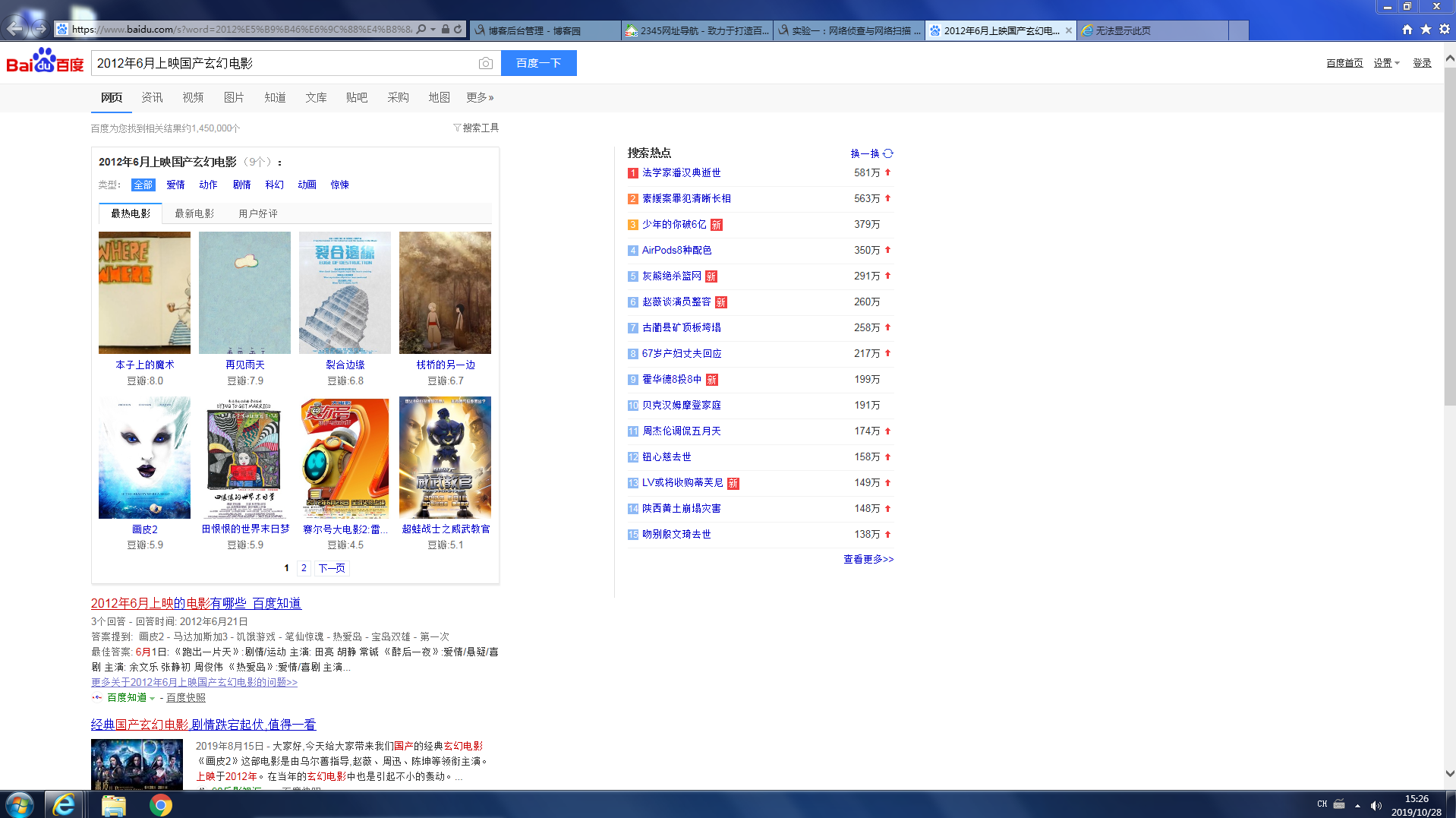
Task: Switch to 2345网址导航 browser tab
Action: click(697, 30)
